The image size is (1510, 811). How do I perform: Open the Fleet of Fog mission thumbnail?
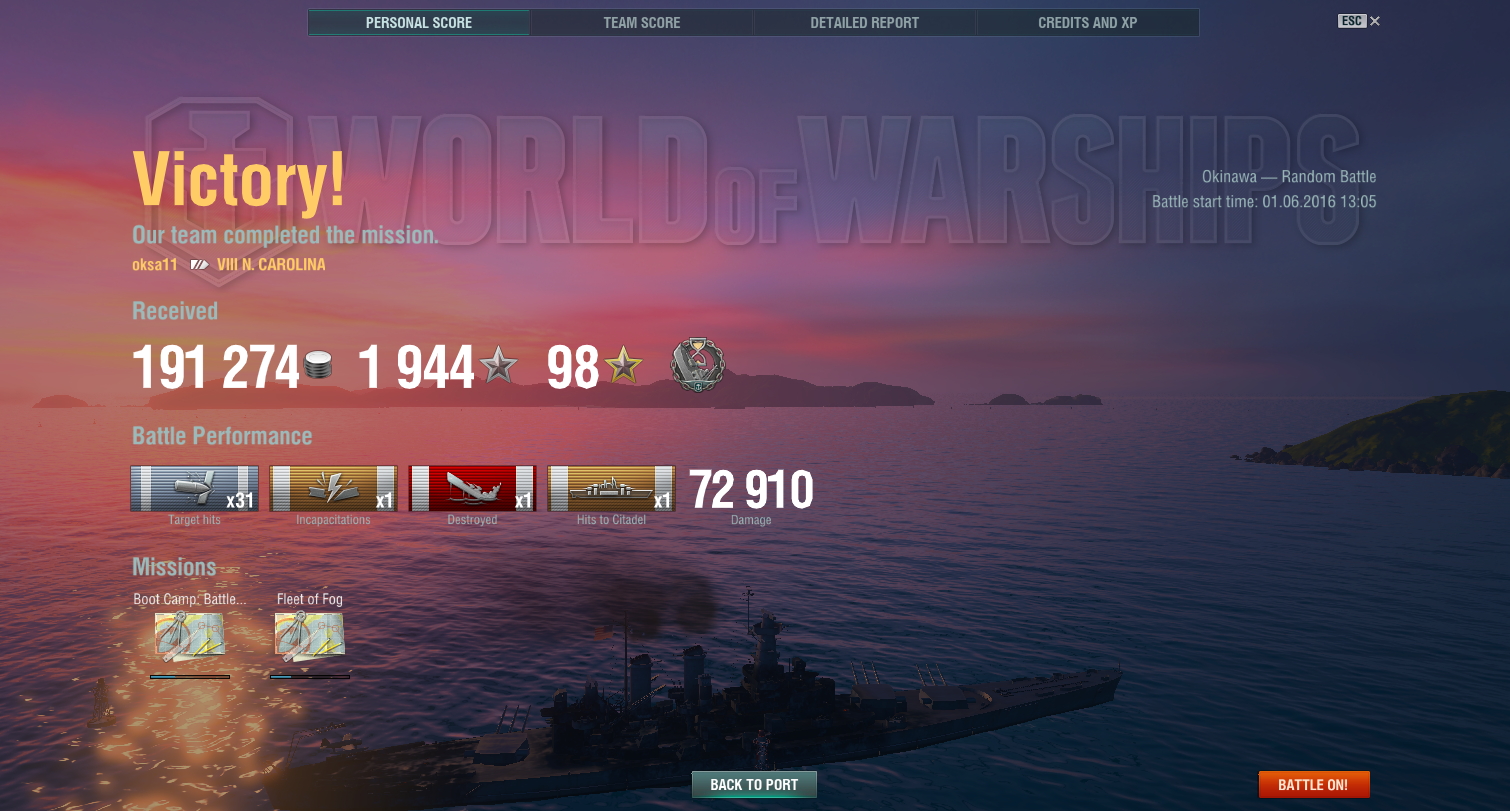click(310, 635)
